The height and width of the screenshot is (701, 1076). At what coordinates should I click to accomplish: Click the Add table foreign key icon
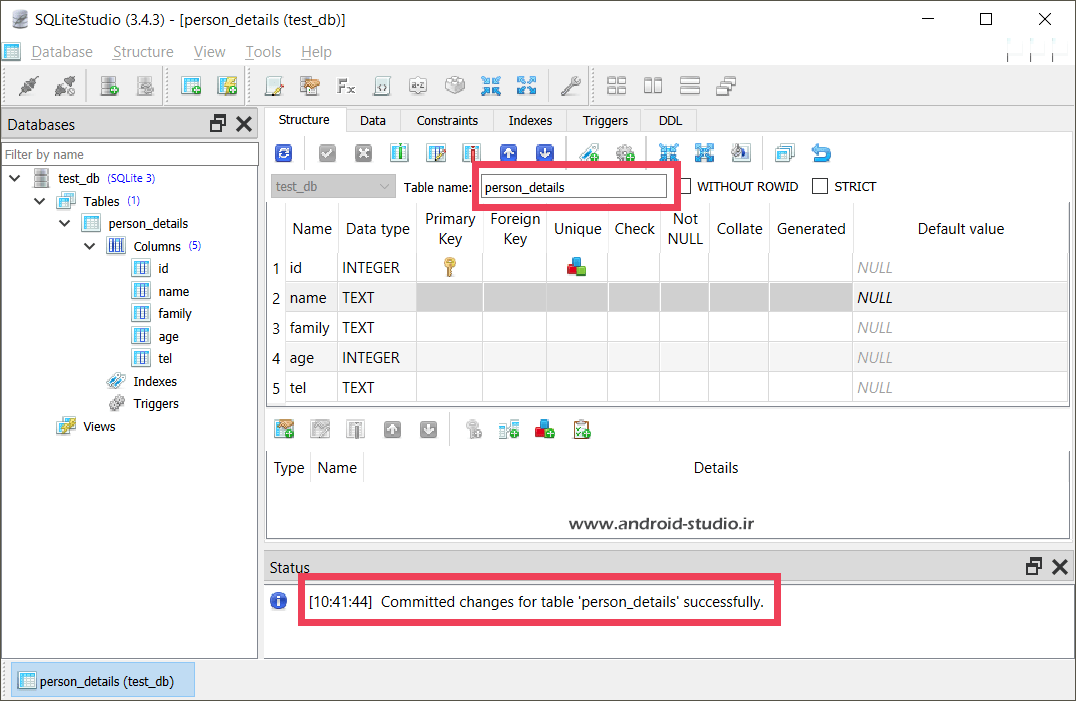[509, 430]
